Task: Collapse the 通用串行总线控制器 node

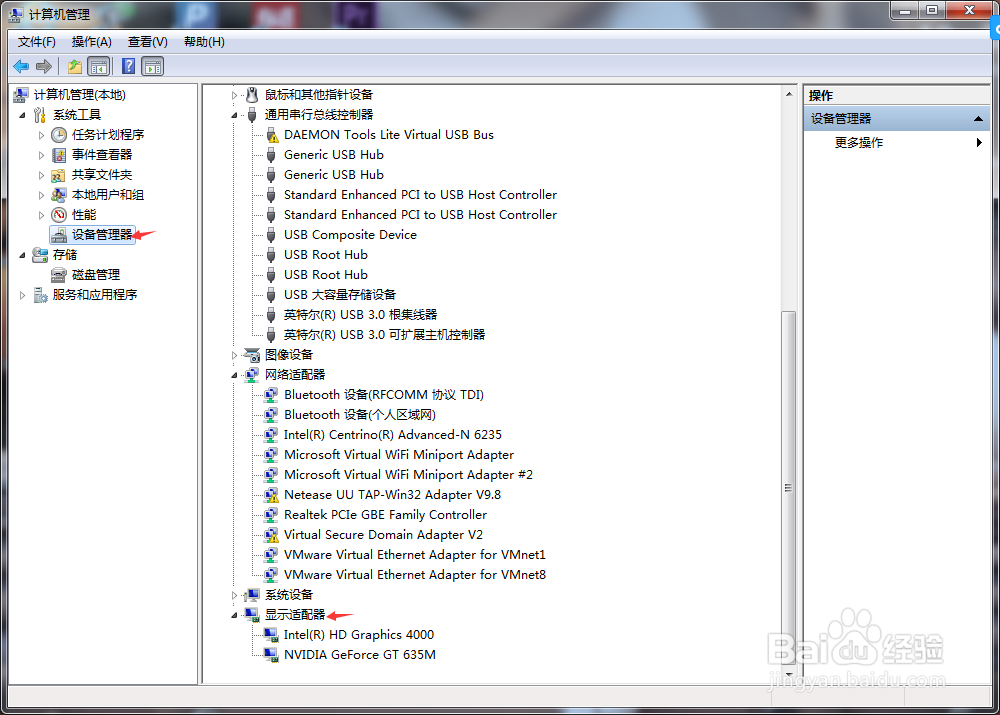Action: click(234, 115)
